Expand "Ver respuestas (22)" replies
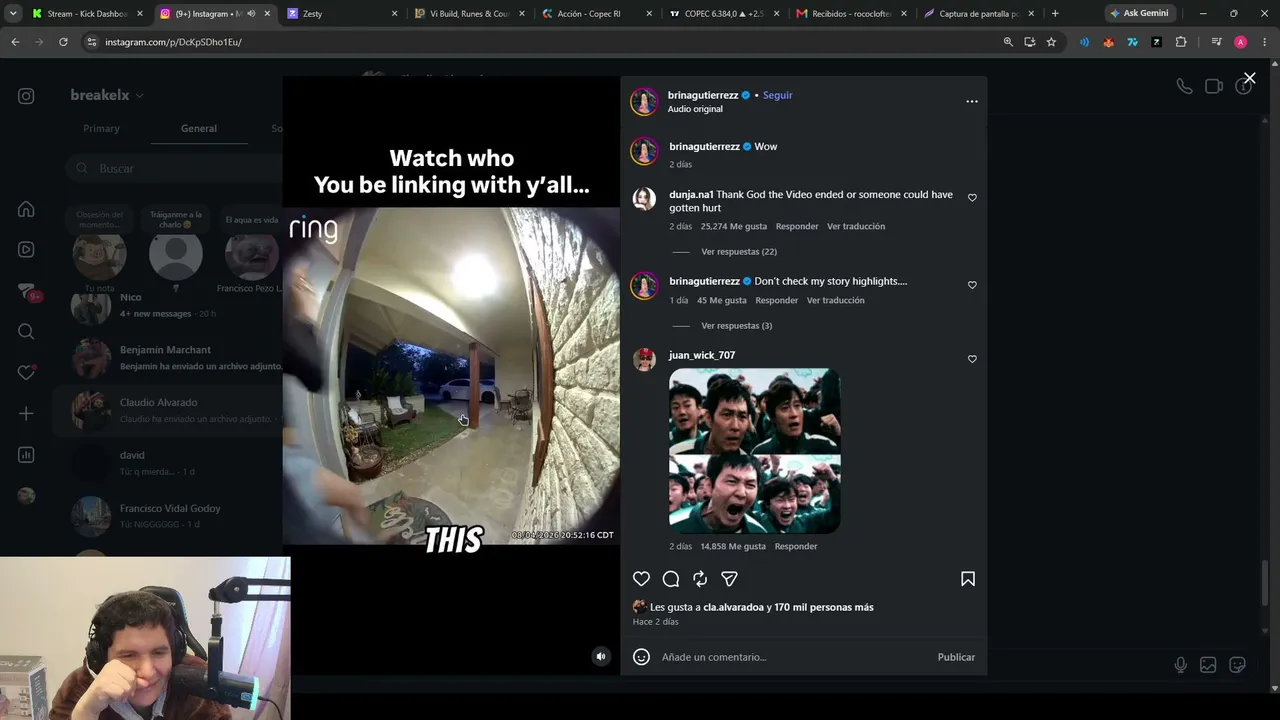Viewport: 1280px width, 720px height. tap(739, 252)
